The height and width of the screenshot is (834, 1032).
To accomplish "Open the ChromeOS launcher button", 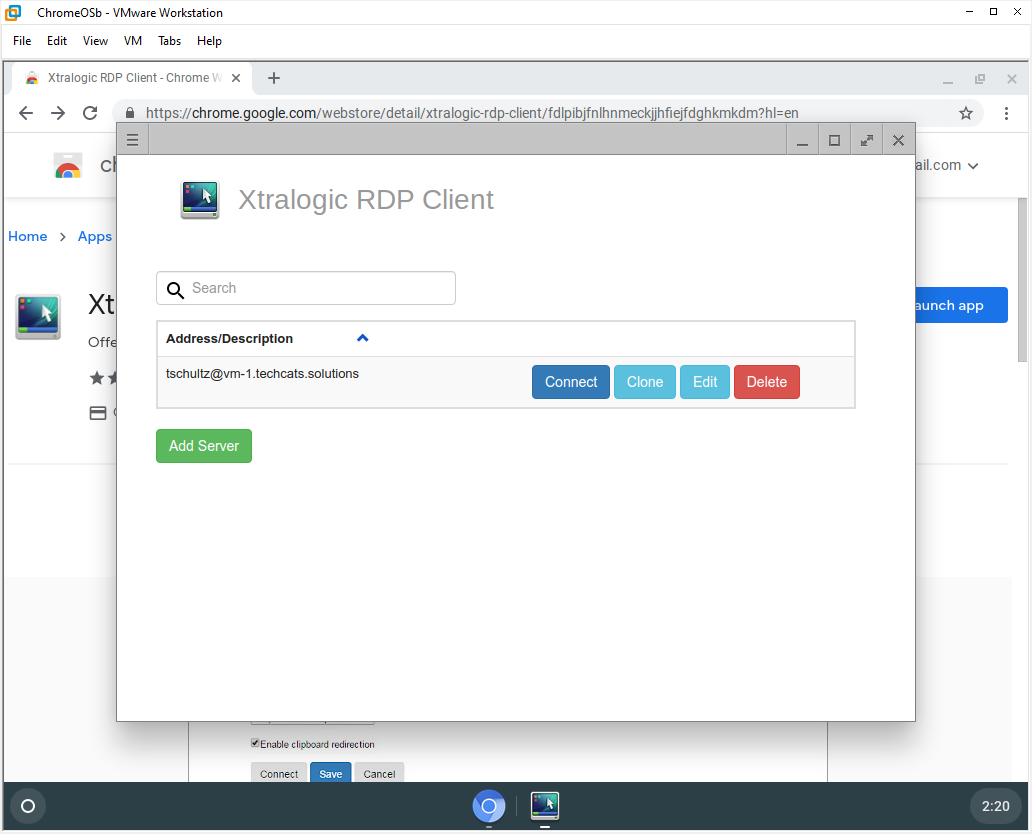I will (28, 806).
